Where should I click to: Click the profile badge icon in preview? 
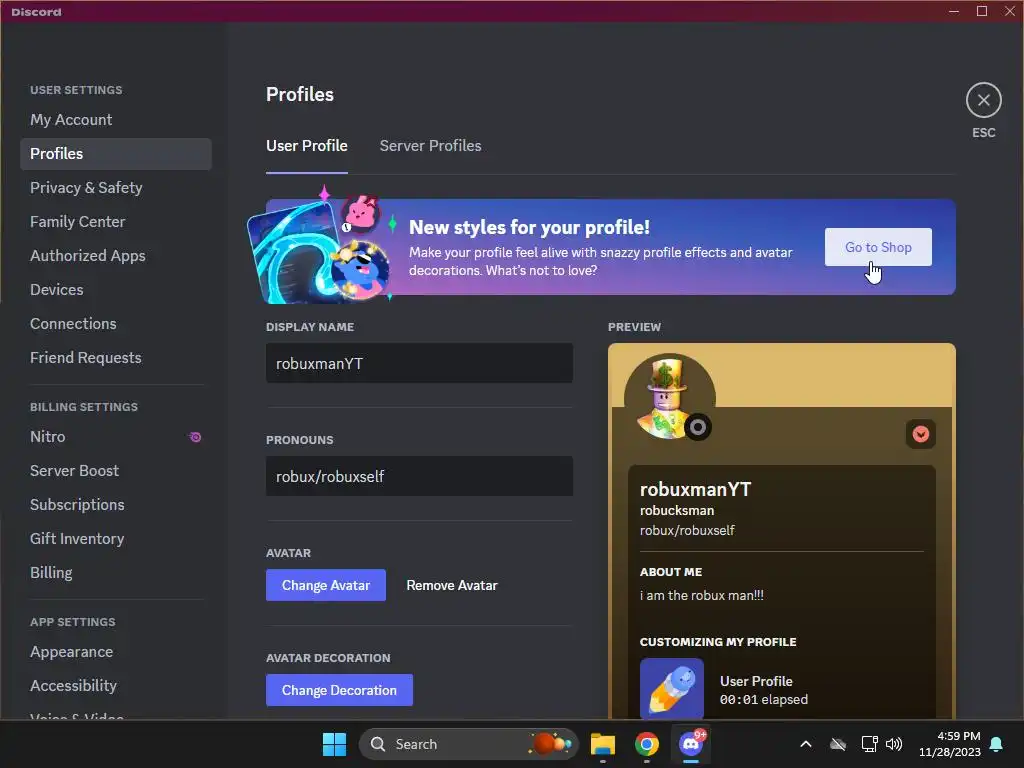click(x=921, y=434)
